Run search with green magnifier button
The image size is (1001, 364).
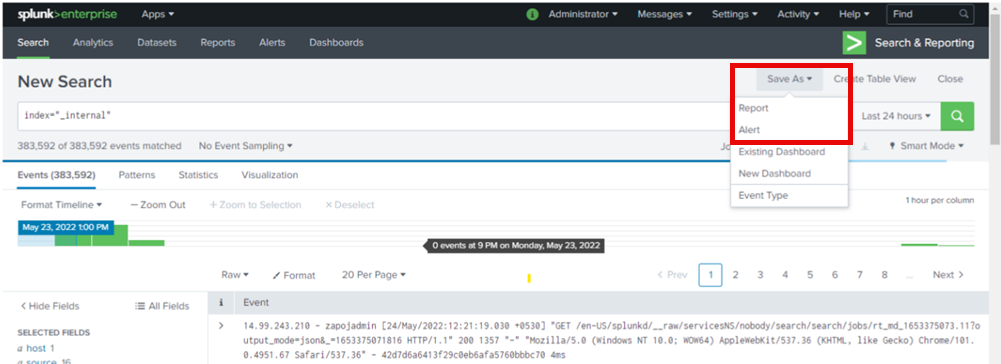point(957,116)
